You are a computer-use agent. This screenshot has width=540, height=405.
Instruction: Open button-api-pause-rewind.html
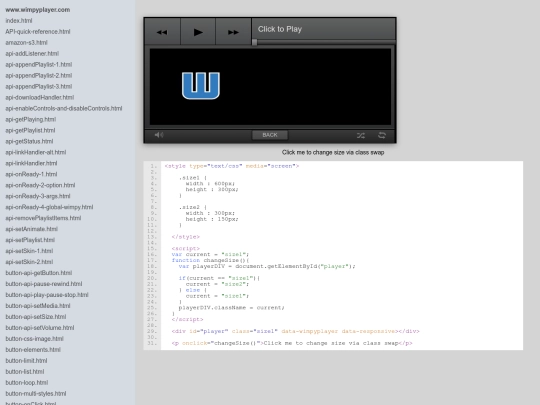coord(44,284)
